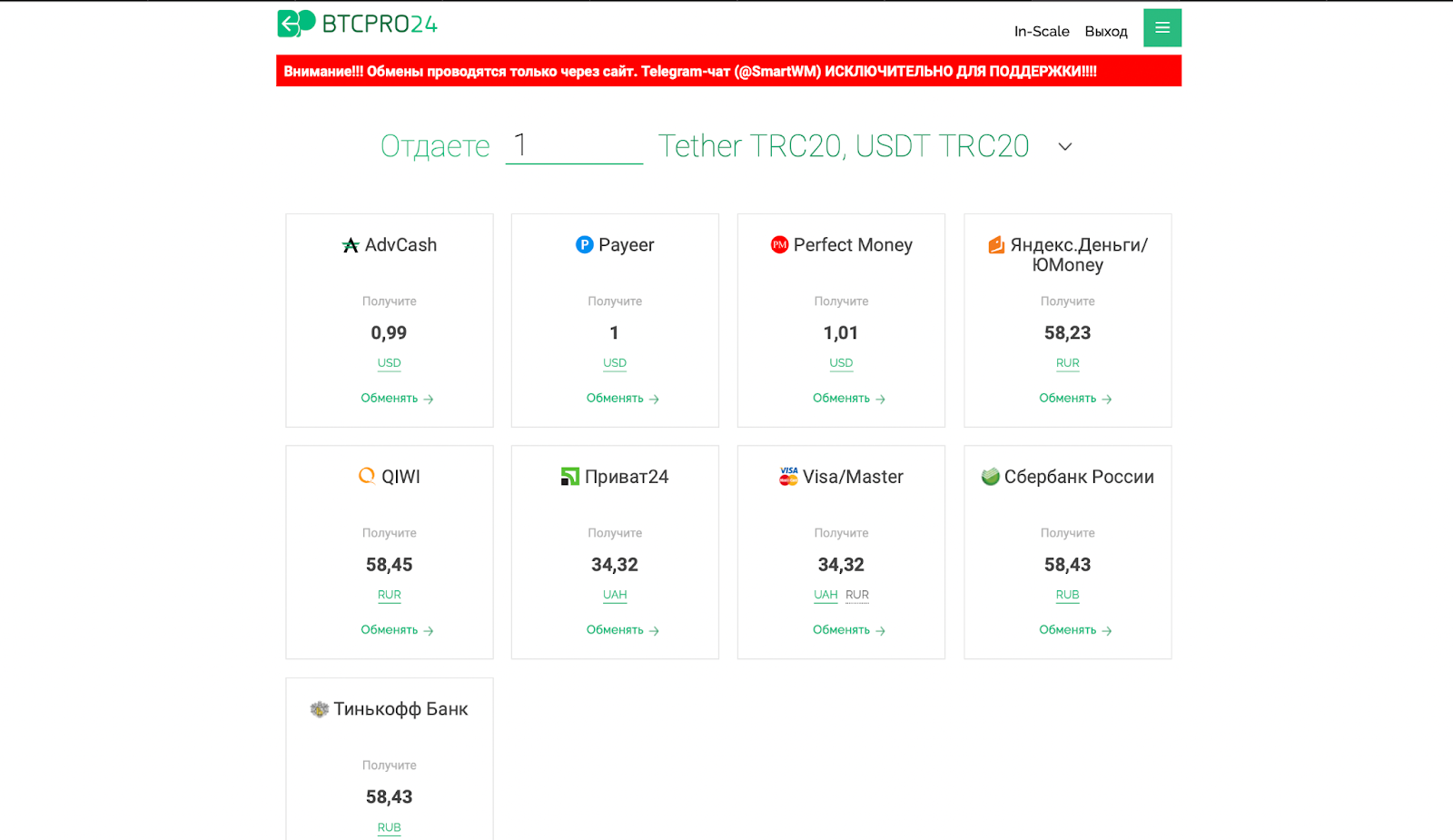Click Обменять in the Visa/Master card
The width and height of the screenshot is (1453, 840).
coord(849,630)
